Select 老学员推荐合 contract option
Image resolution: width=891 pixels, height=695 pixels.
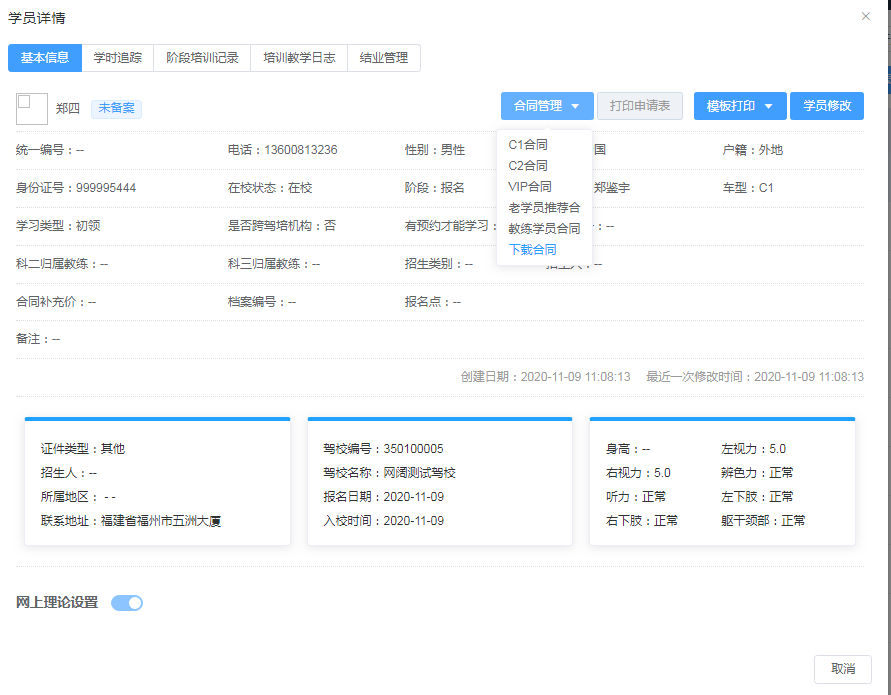point(543,207)
